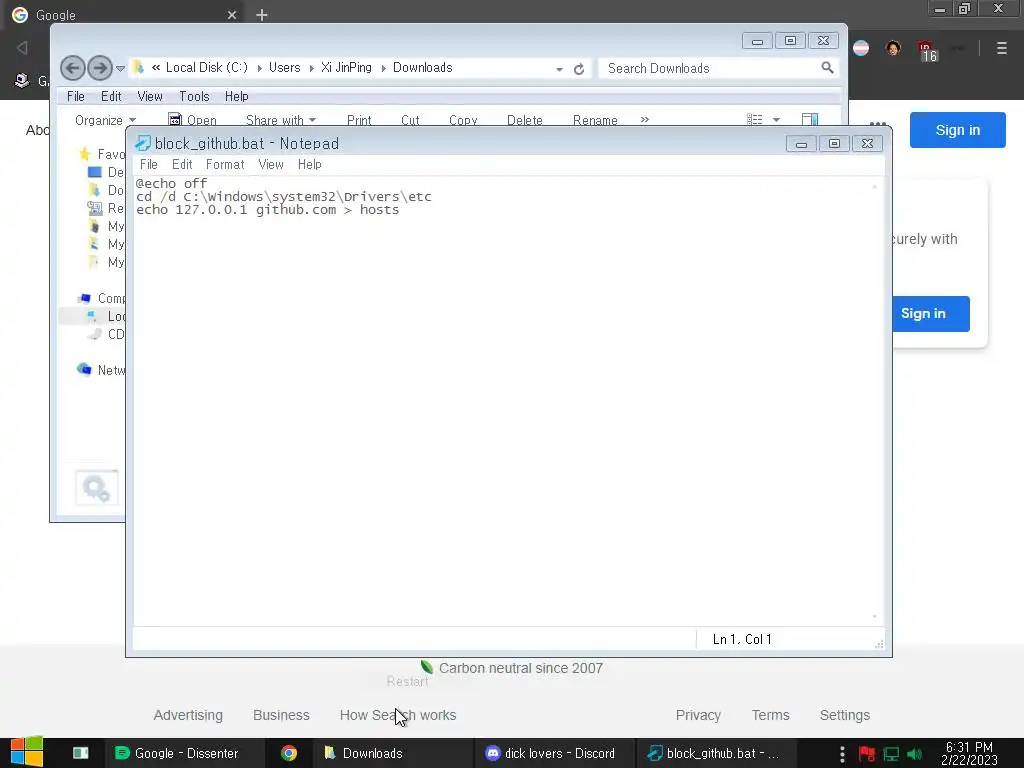Open How Search works link
1024x768 pixels.
[x=398, y=715]
